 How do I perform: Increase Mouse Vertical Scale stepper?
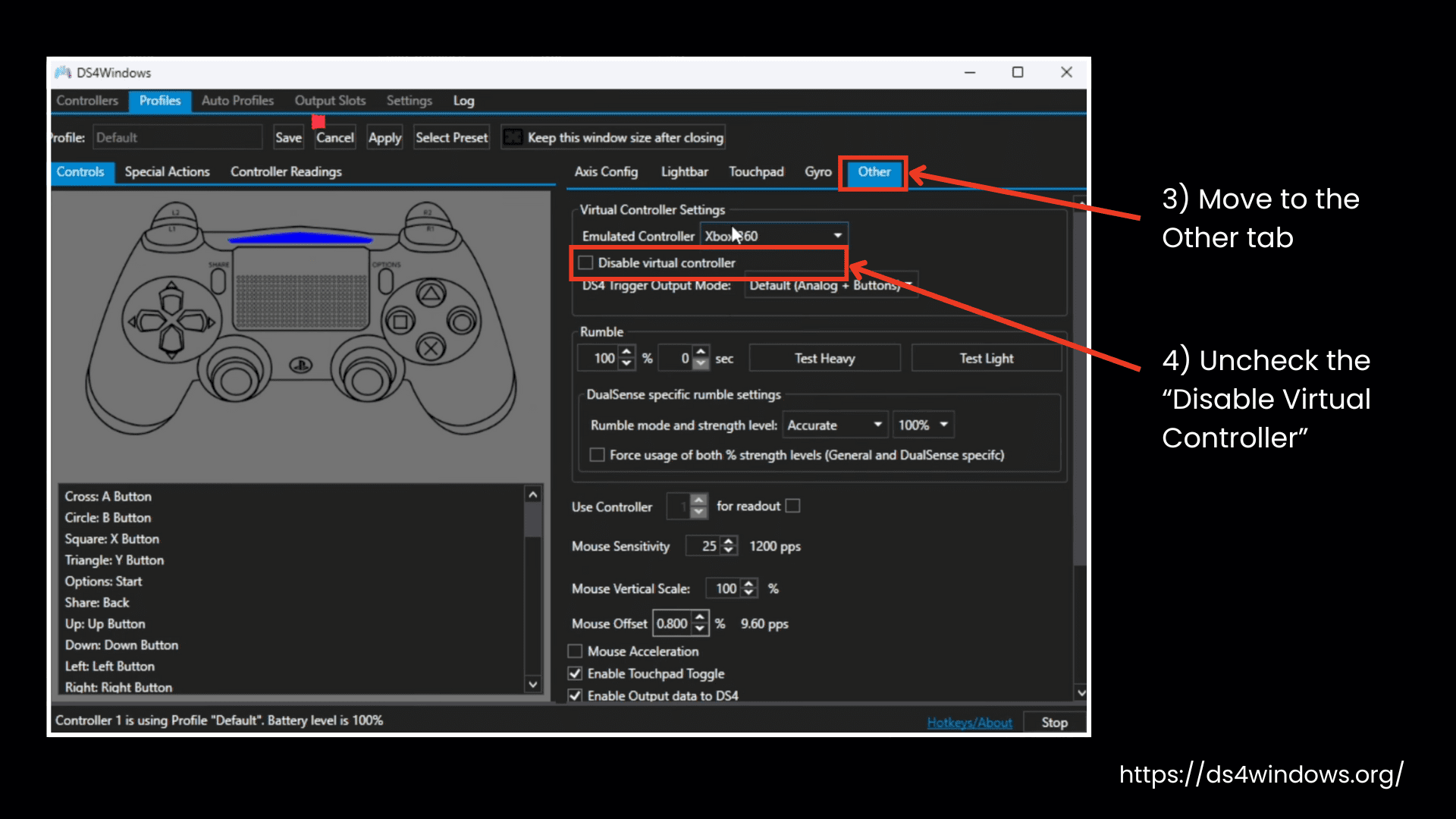coord(749,583)
